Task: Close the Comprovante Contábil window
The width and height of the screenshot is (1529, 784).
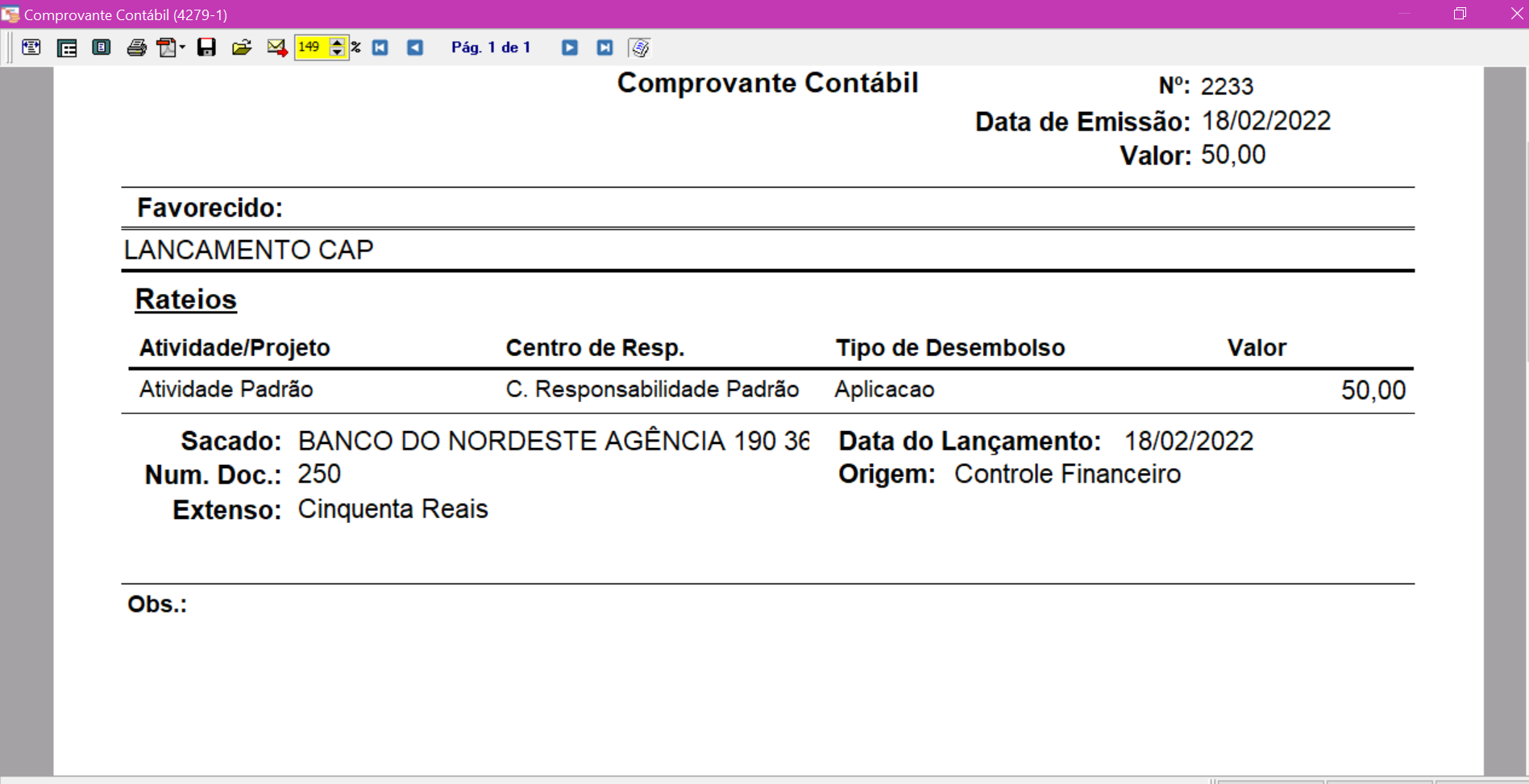Action: click(1516, 14)
